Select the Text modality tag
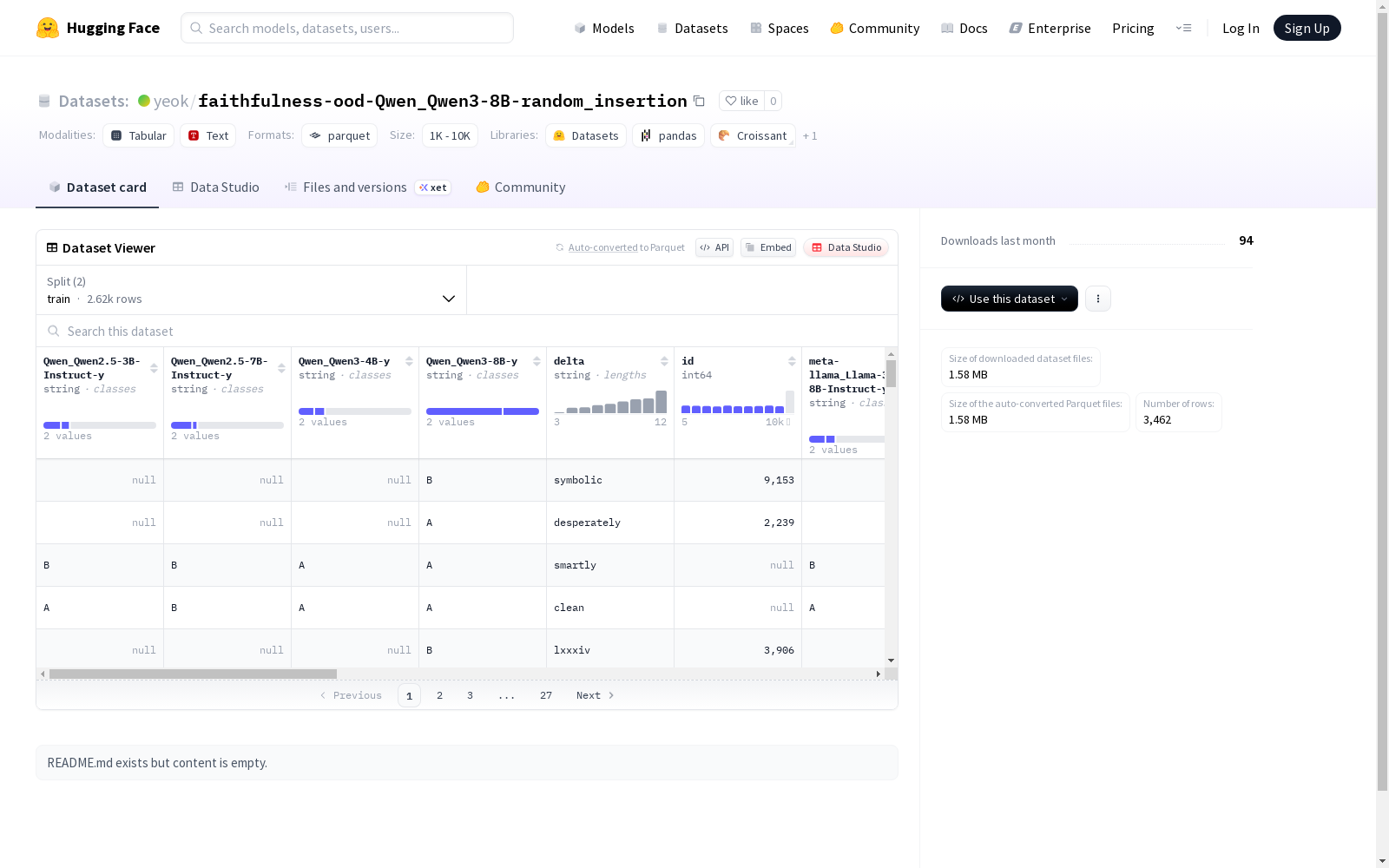This screenshot has width=1389, height=868. [x=208, y=135]
